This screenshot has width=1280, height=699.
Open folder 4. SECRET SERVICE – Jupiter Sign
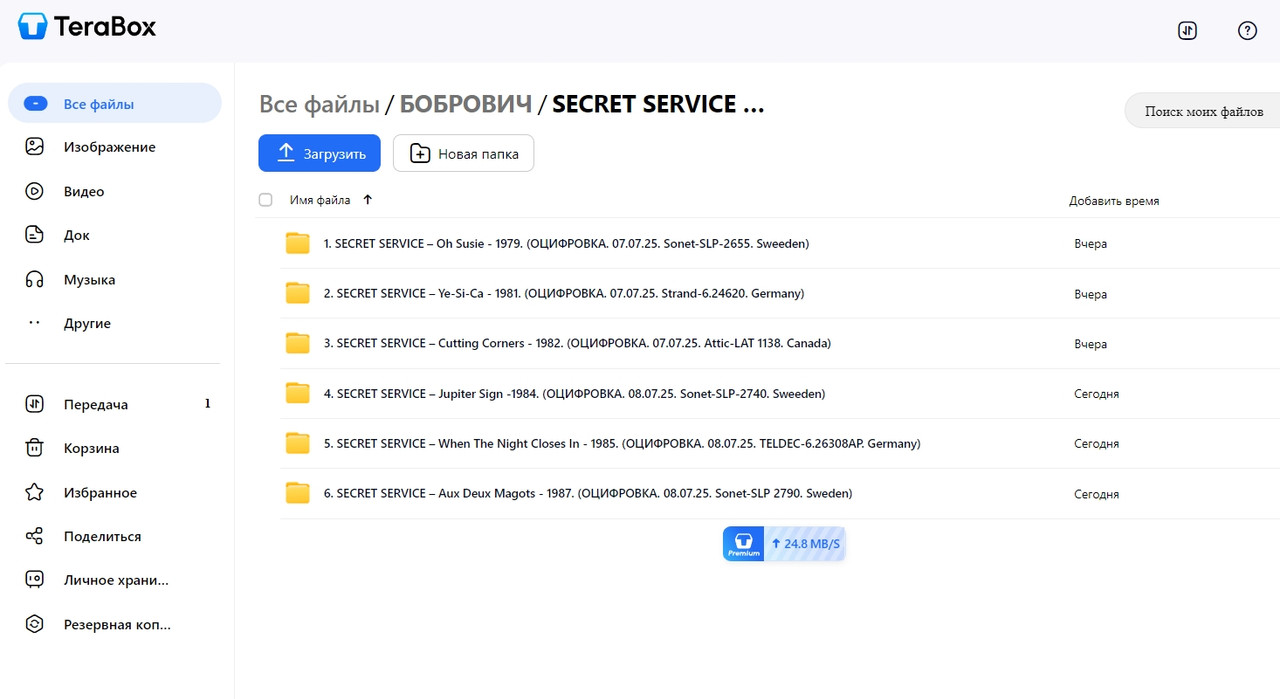(574, 393)
